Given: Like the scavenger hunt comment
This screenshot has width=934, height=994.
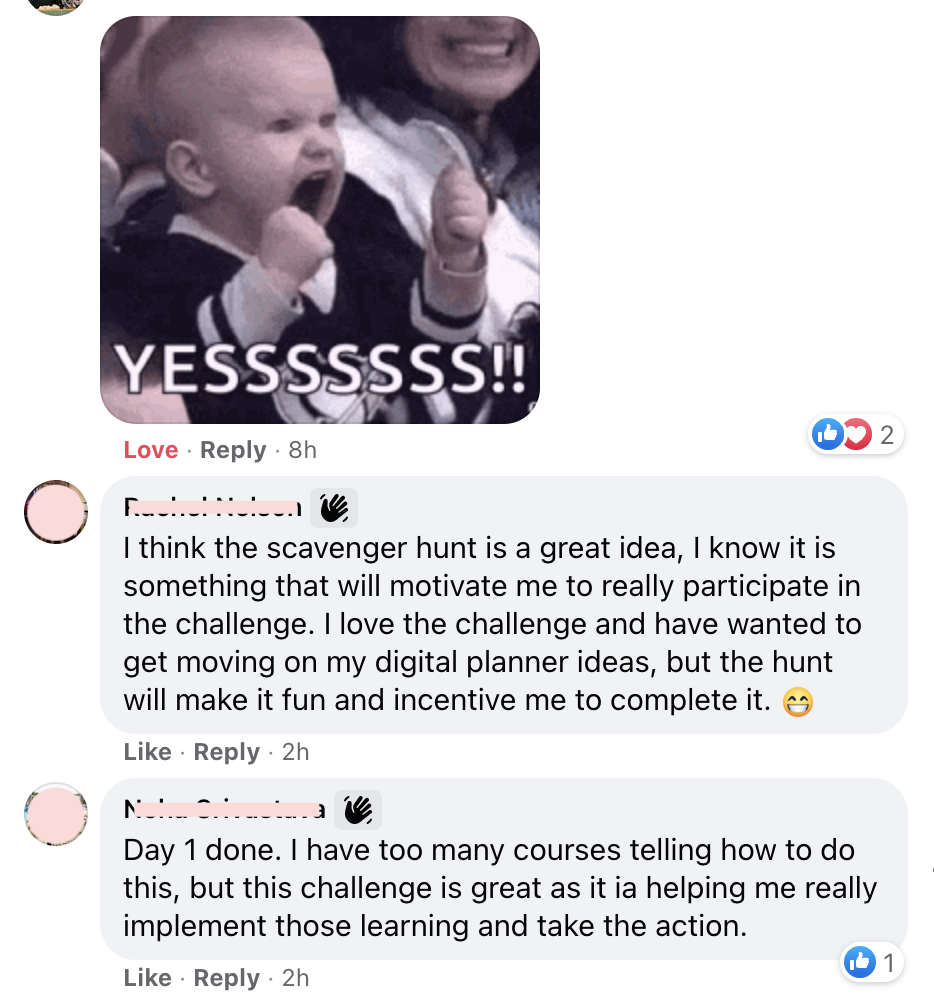Looking at the screenshot, I should pyautogui.click(x=148, y=751).
